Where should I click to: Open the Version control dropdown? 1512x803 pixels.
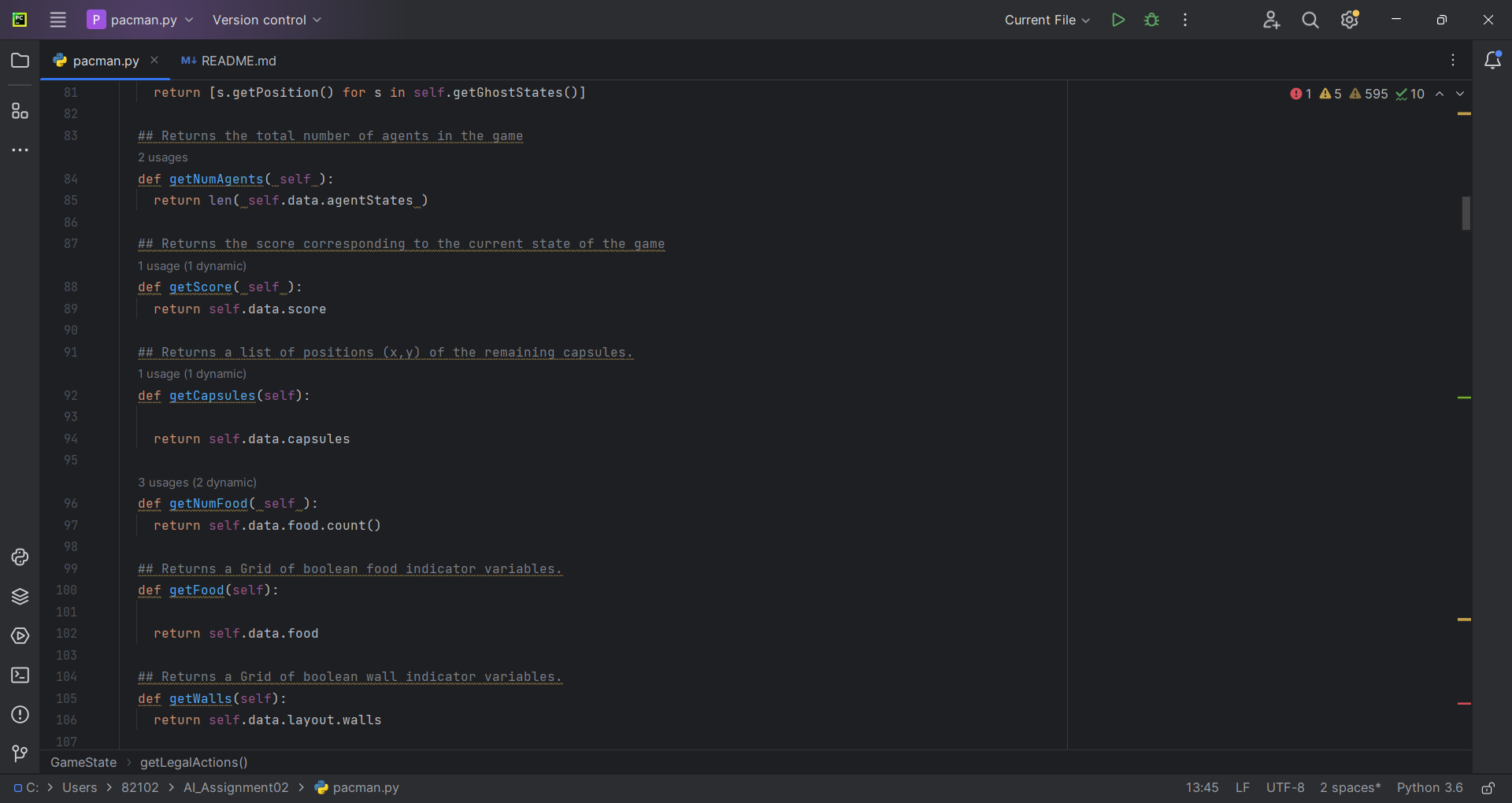(266, 20)
